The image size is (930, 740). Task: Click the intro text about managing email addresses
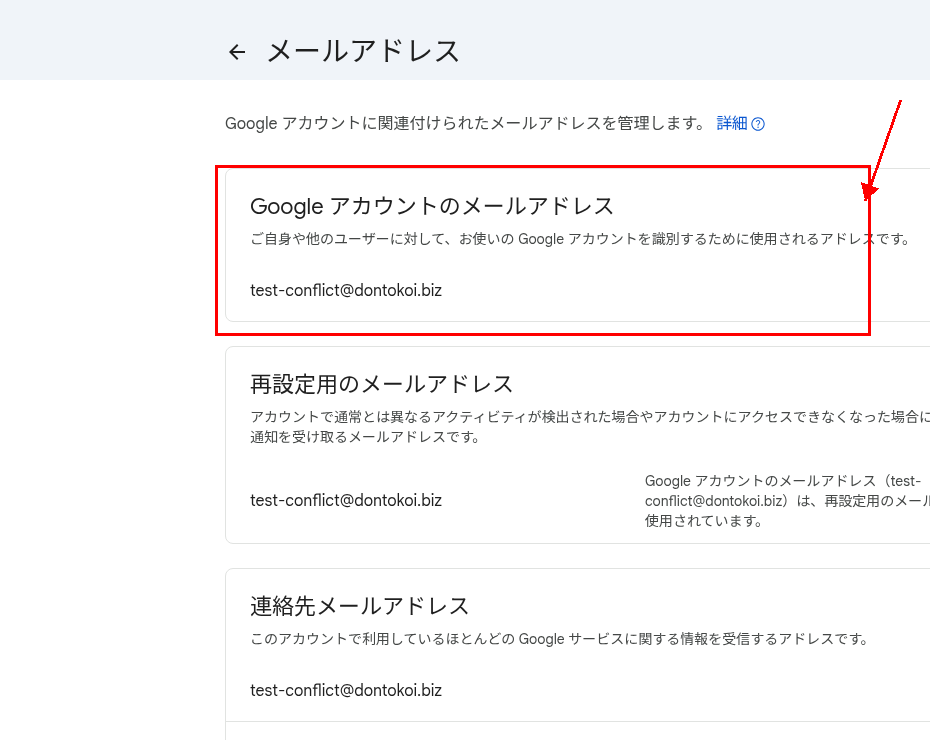[x=466, y=123]
